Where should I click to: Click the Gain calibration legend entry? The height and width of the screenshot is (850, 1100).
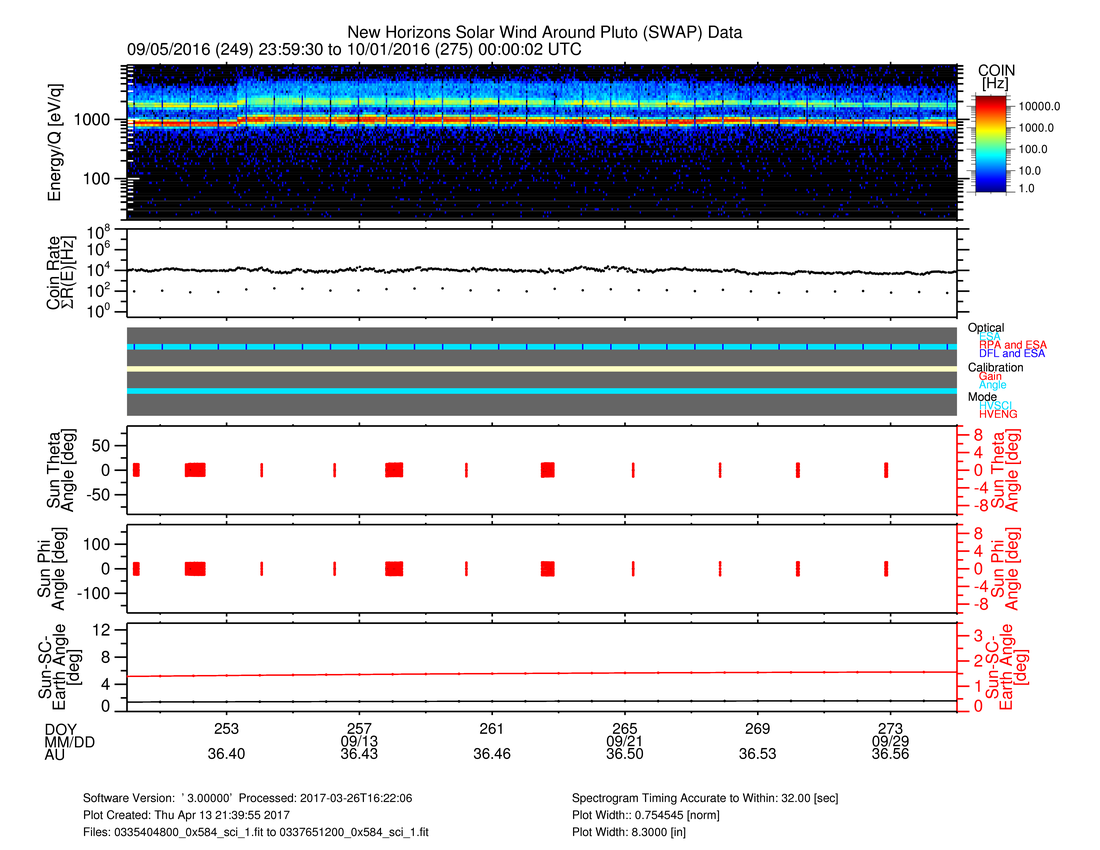pyautogui.click(x=990, y=376)
